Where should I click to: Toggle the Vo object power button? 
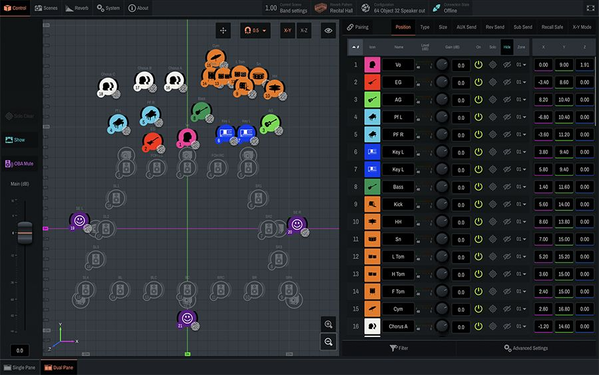pos(478,65)
